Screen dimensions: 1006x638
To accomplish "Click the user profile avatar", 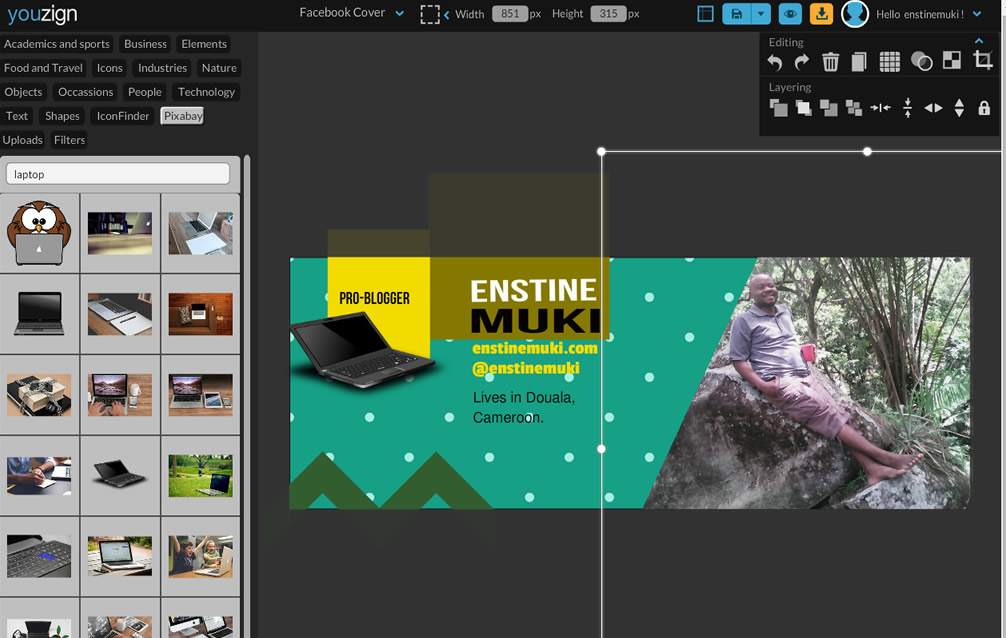I will coord(855,13).
